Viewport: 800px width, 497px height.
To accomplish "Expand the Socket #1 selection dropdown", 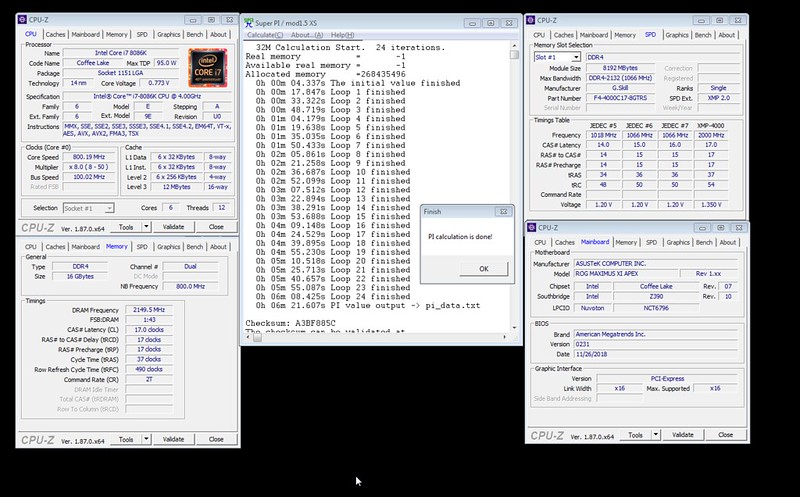I will pos(109,208).
